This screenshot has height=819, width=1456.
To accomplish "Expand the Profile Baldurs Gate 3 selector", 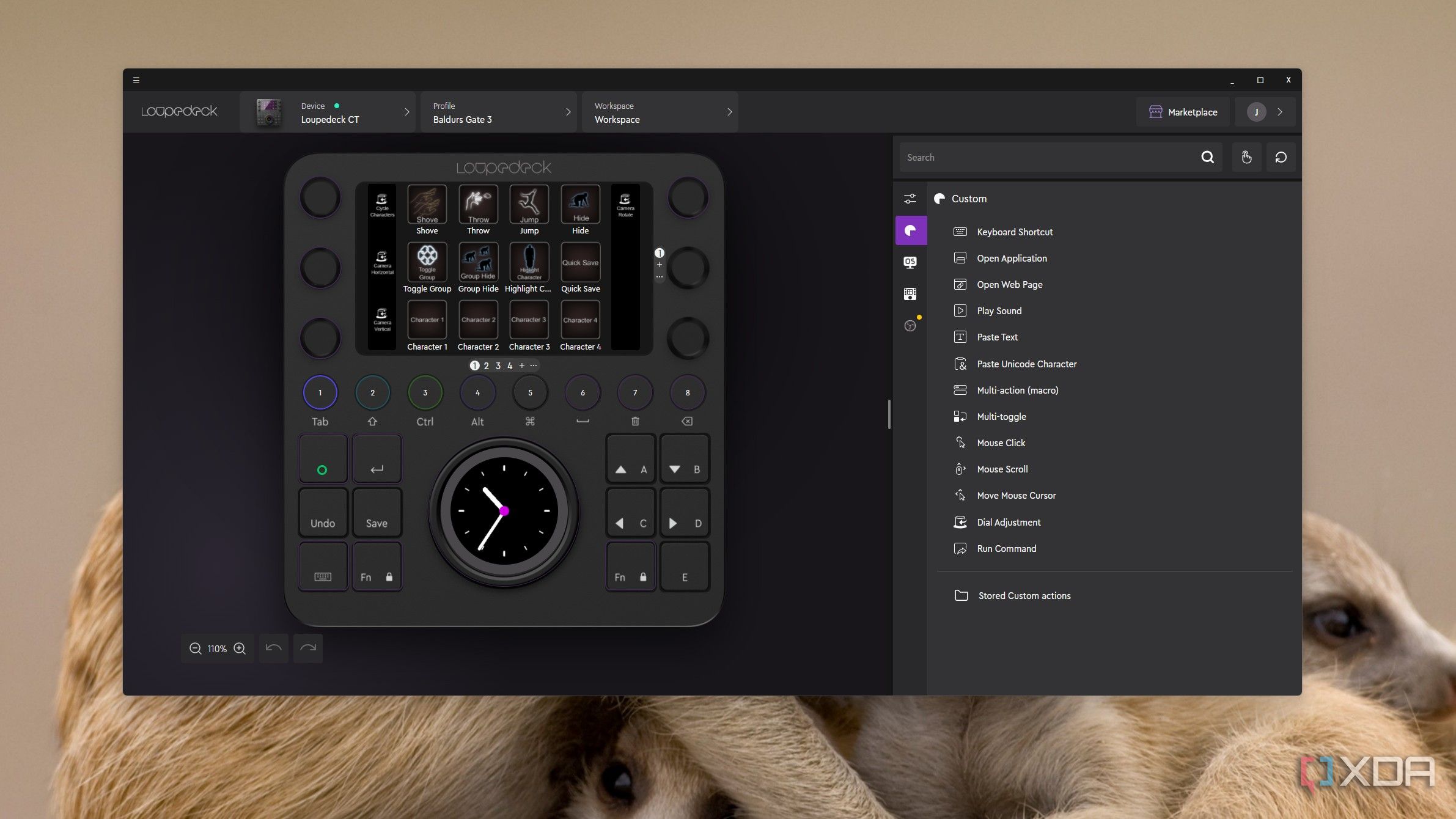I will 499,112.
